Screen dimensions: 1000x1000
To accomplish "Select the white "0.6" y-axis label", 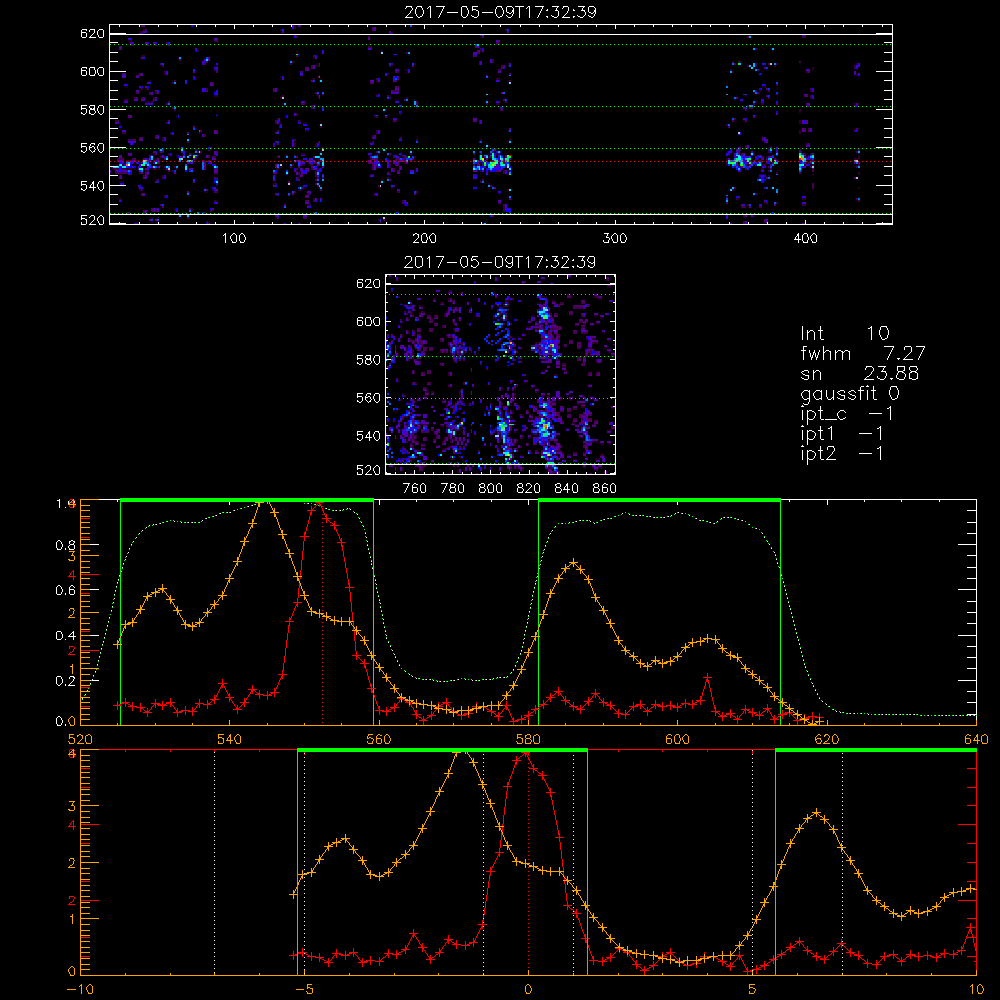I will click(x=66, y=591).
